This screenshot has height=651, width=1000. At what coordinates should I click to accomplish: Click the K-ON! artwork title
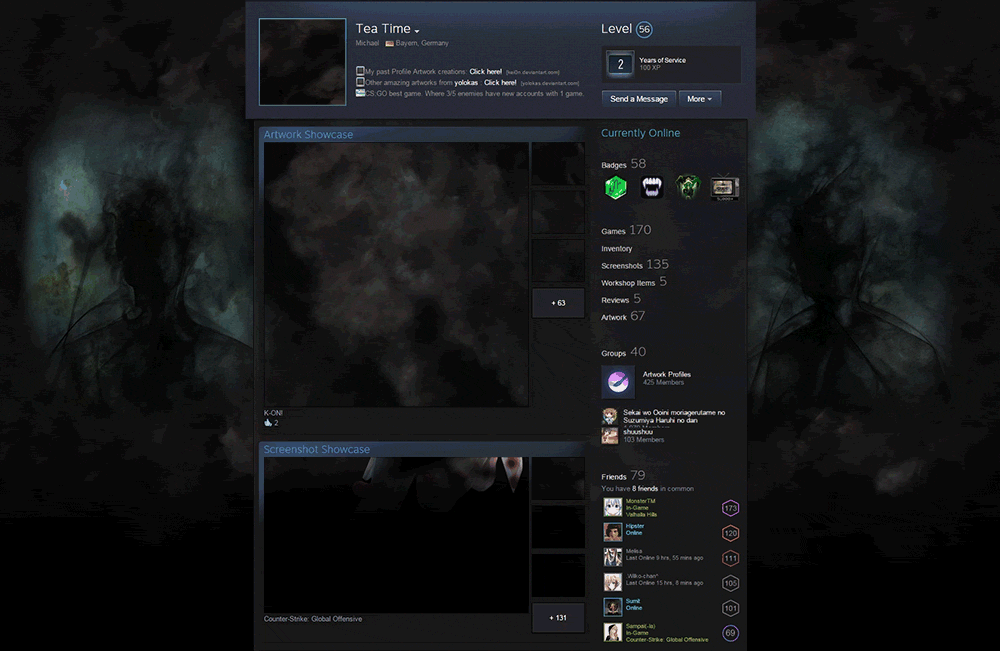point(273,413)
